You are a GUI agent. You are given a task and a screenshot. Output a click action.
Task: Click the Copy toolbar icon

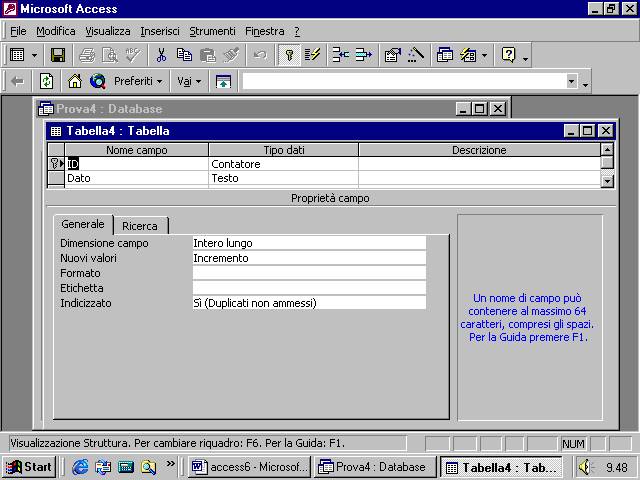coord(184,55)
